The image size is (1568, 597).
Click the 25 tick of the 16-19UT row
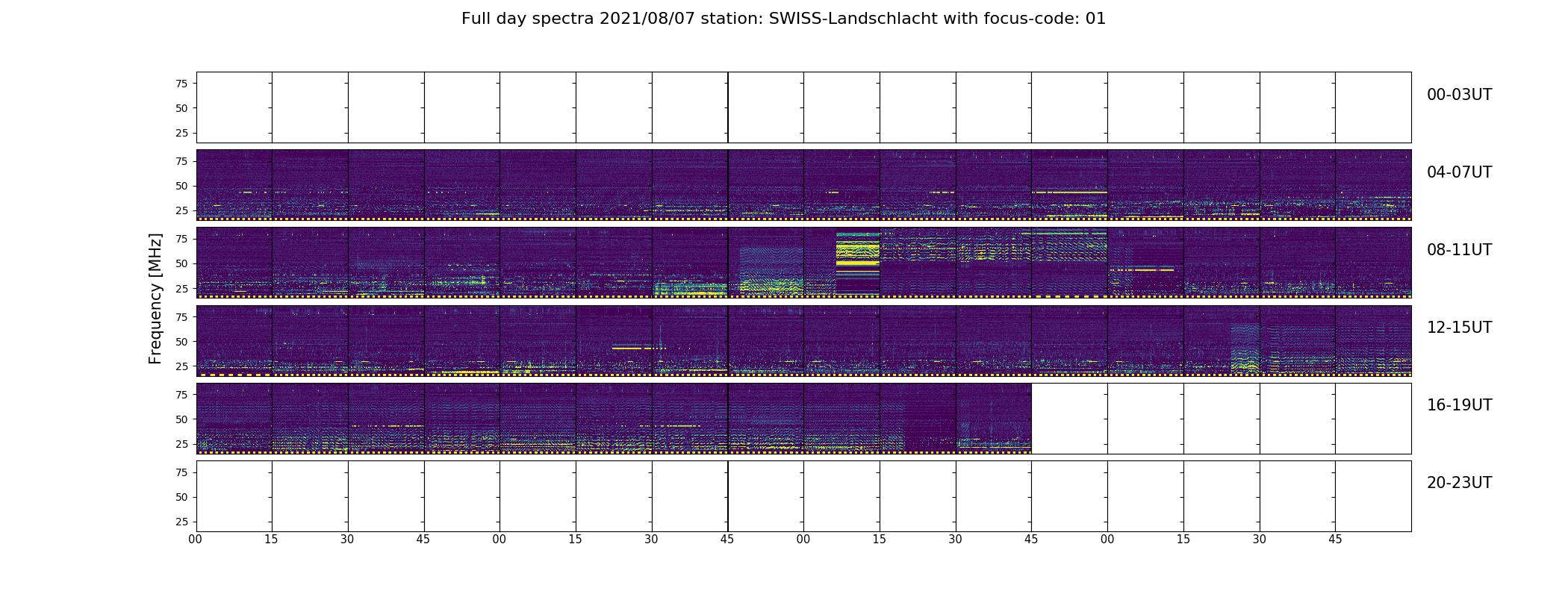point(181,444)
